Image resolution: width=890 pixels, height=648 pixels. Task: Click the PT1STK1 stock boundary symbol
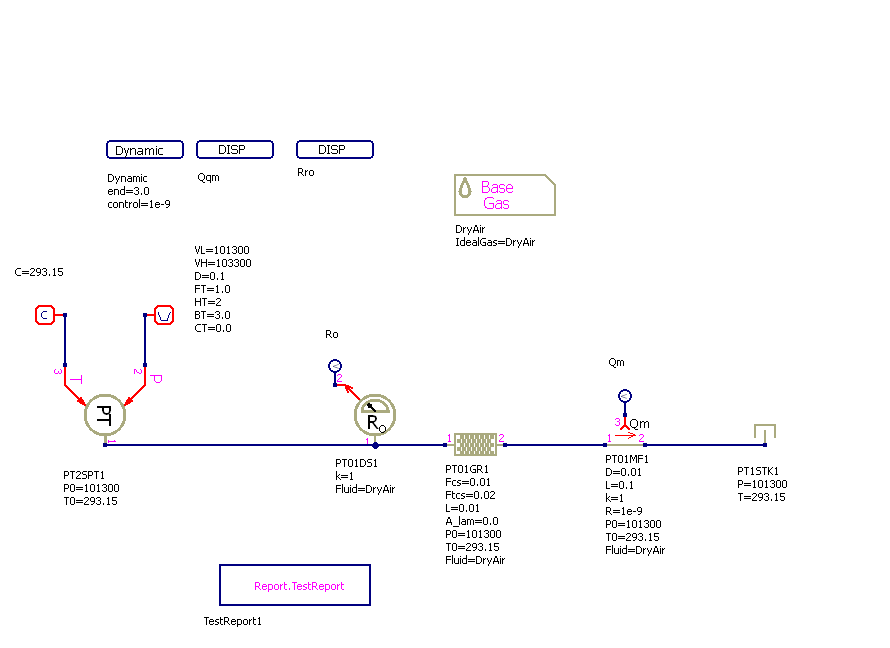[765, 433]
